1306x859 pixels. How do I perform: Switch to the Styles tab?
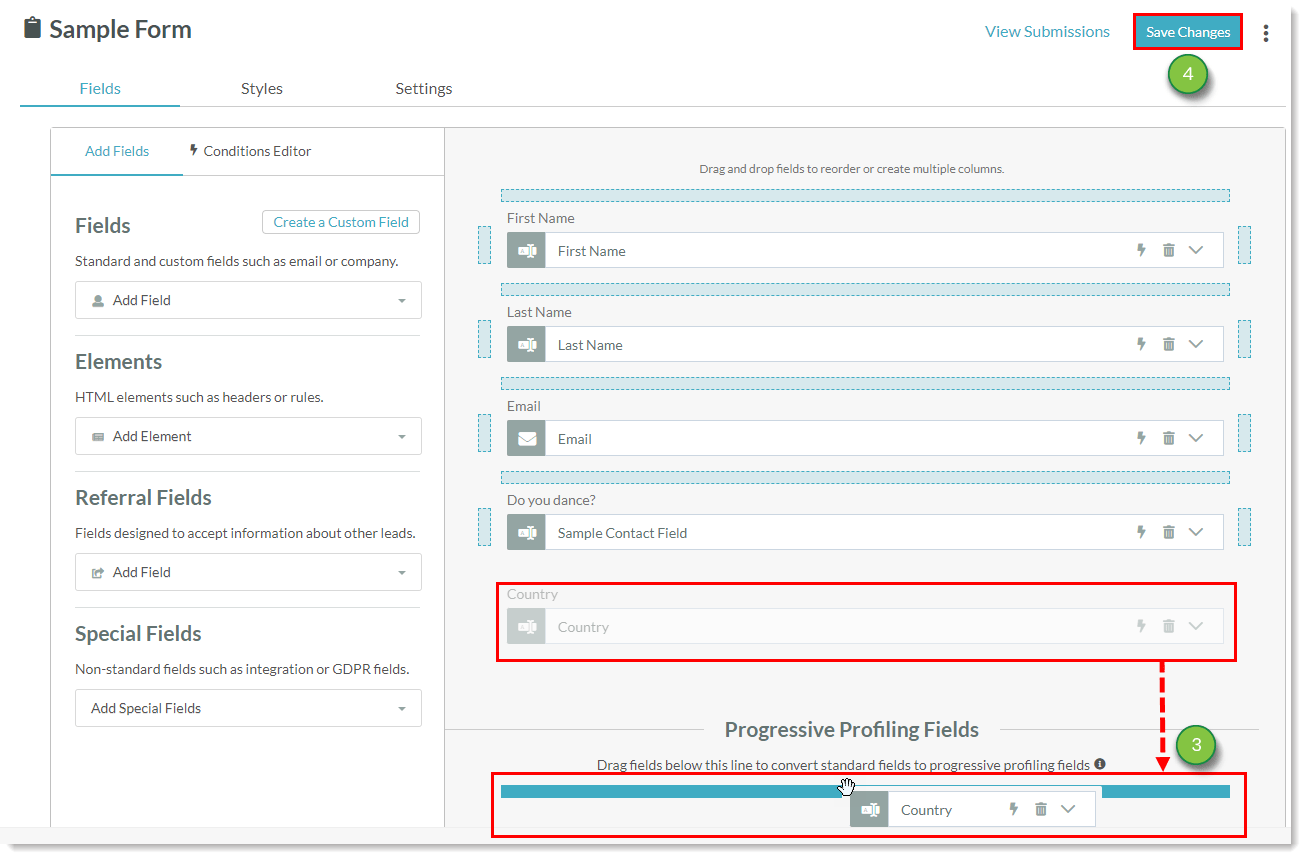[261, 88]
